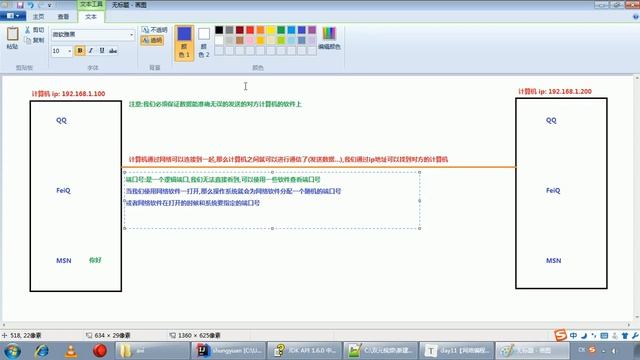Image resolution: width=640 pixels, height=360 pixels.
Task: Click the vertical scrollbar up arrow
Action: [x=636, y=78]
